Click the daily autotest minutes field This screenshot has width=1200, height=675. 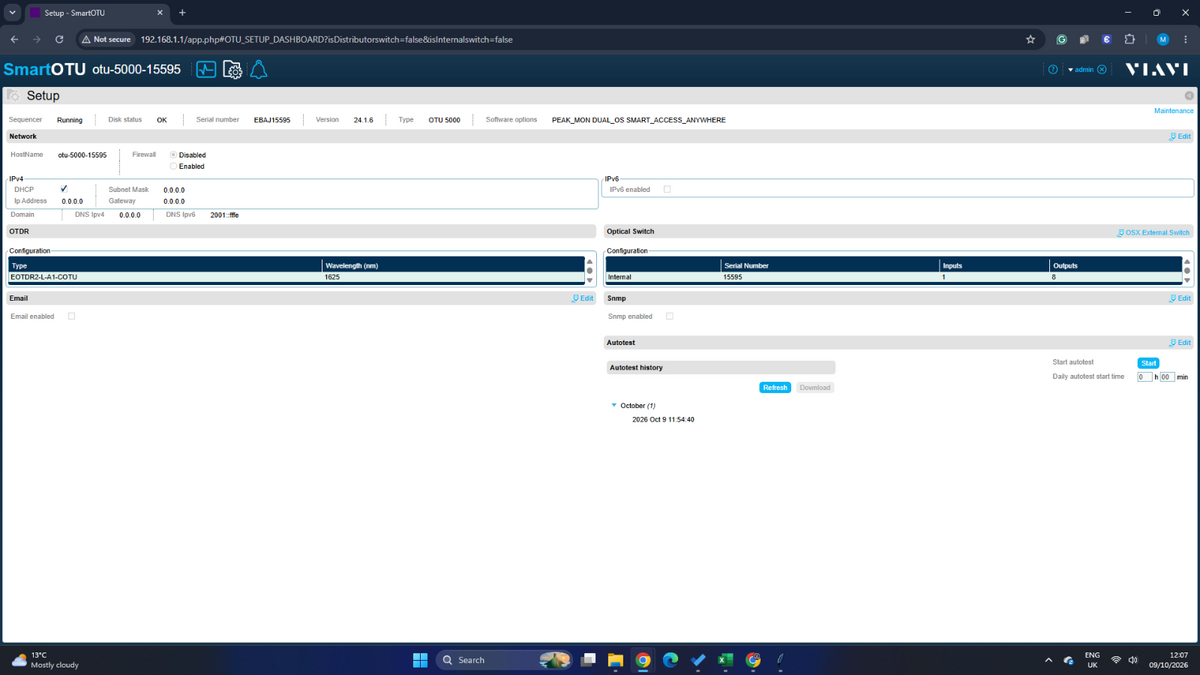[x=1167, y=377]
